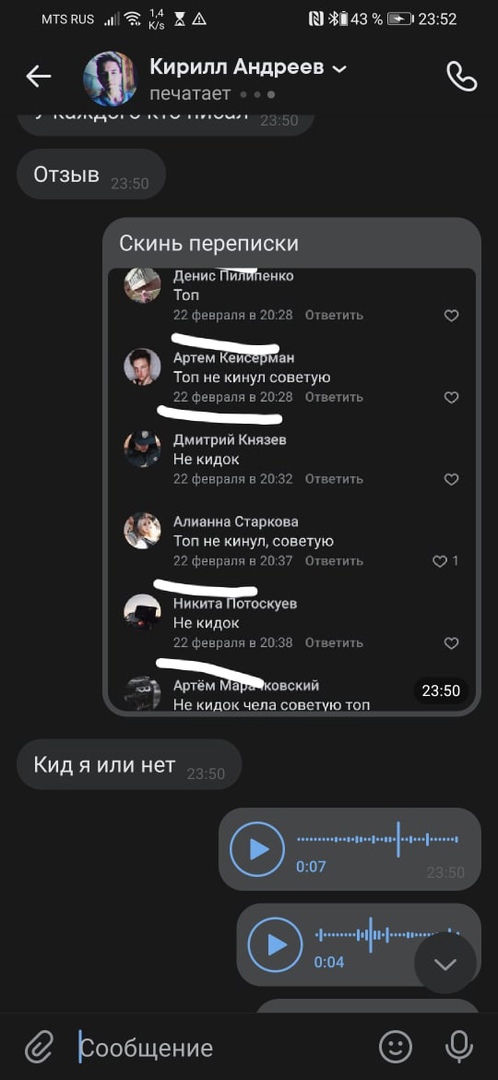Like Дмитрий Князев's comment heart
This screenshot has height=1080, width=498.
pos(451,479)
